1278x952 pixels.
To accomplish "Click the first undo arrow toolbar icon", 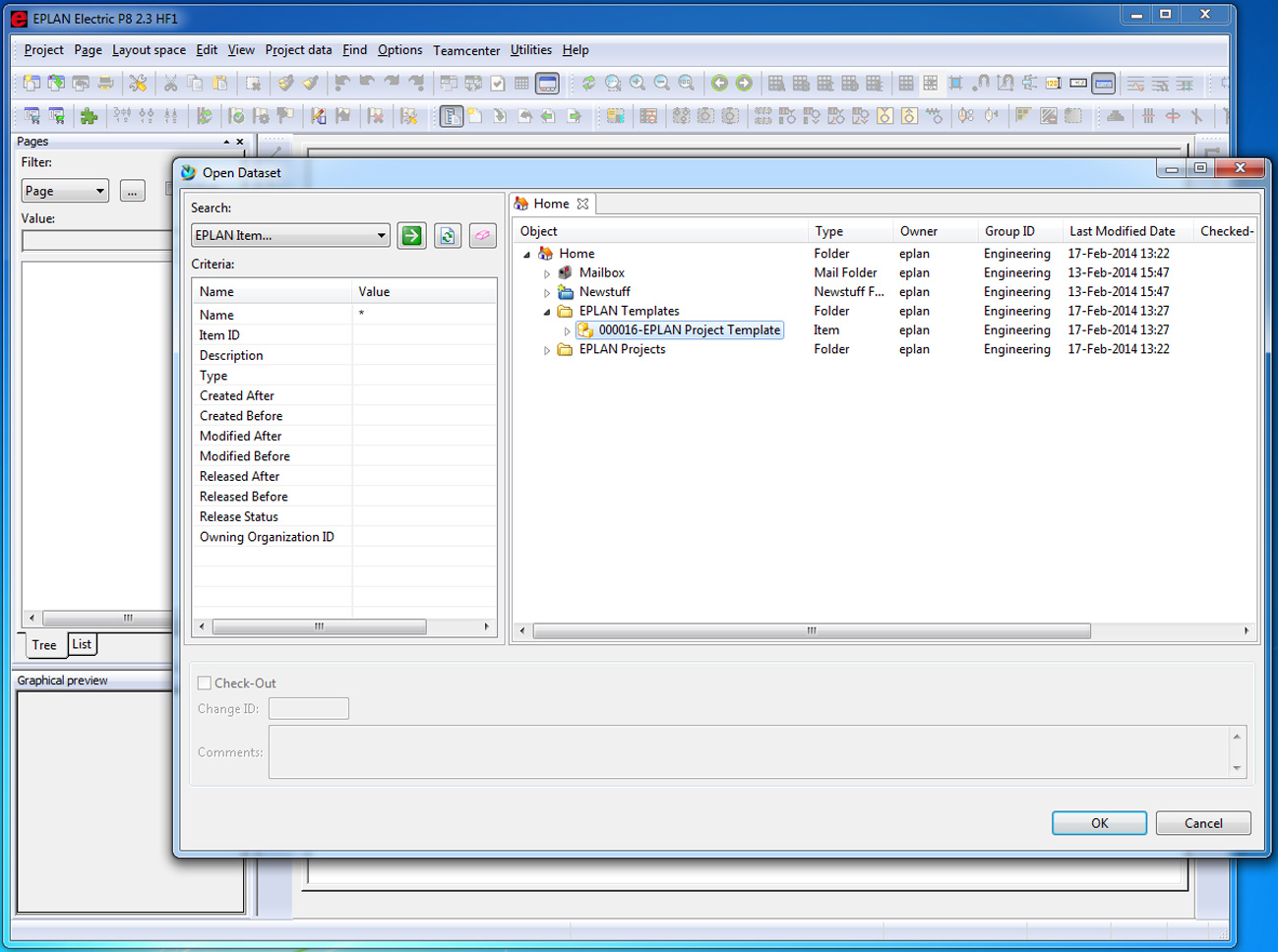I will click(x=341, y=84).
